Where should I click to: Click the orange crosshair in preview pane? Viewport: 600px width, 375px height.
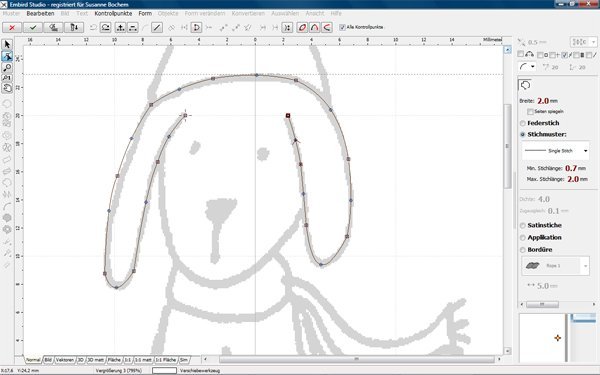(558, 338)
